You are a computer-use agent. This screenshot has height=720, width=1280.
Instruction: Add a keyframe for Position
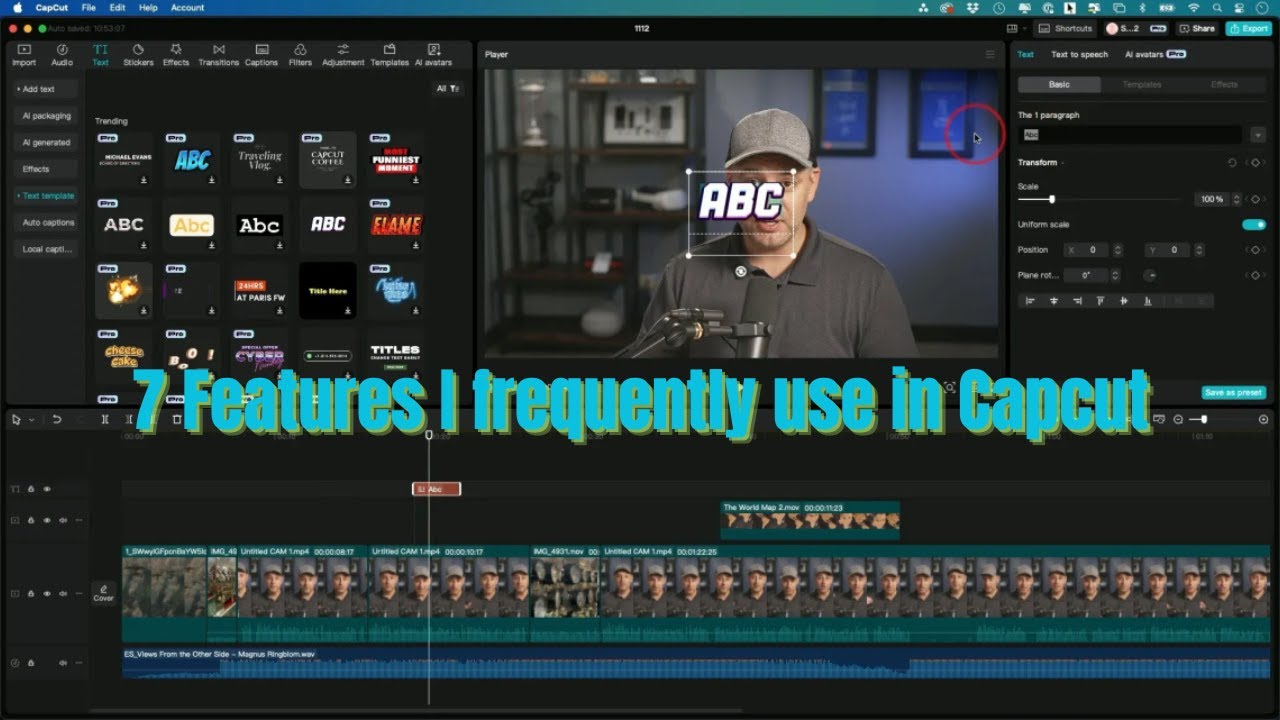coord(1255,249)
